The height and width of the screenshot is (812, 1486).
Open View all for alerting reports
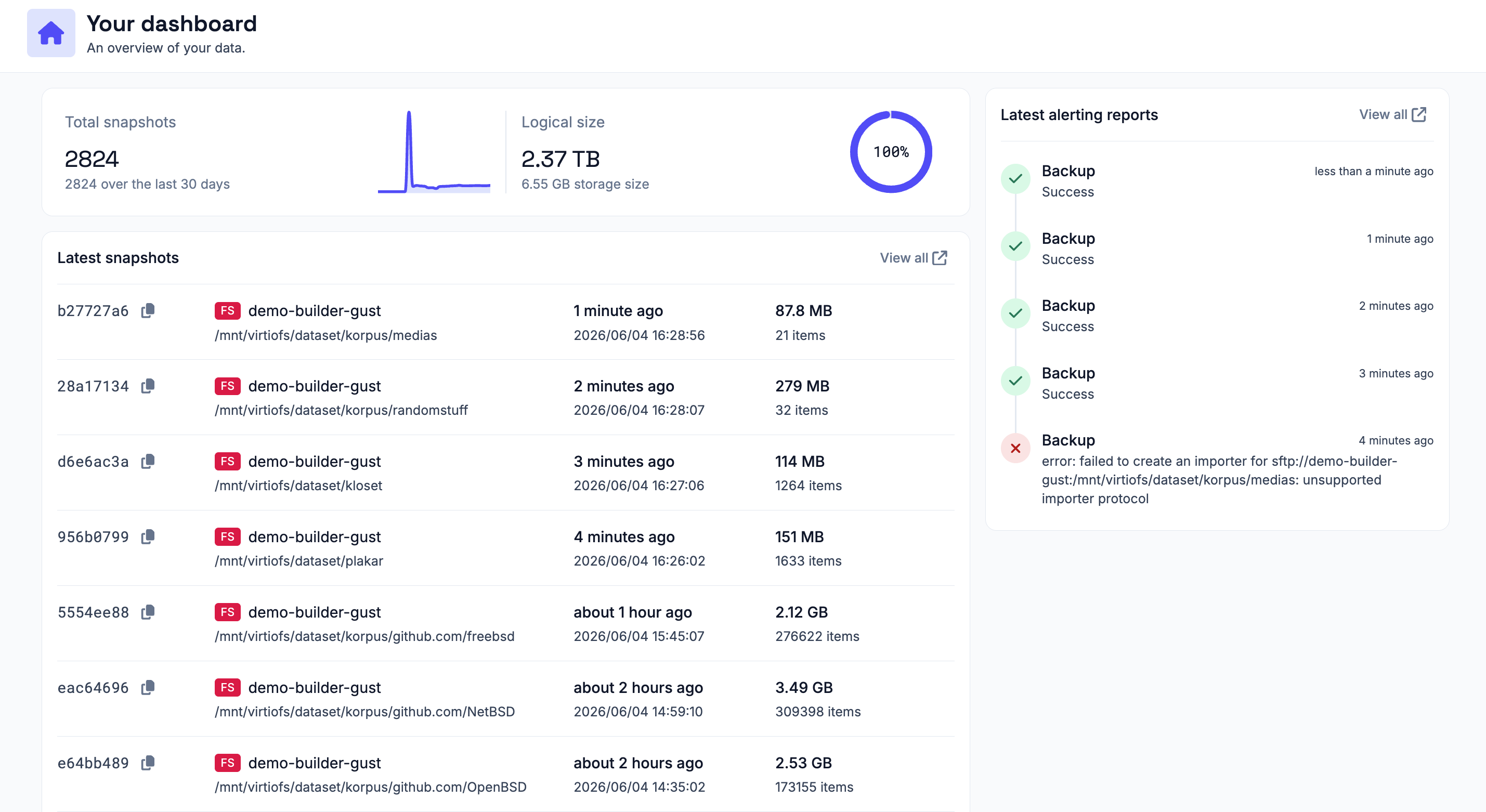pos(1392,114)
